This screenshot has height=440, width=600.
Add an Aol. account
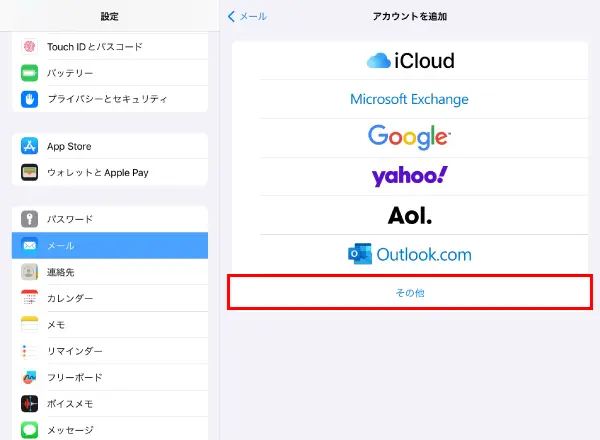point(409,215)
